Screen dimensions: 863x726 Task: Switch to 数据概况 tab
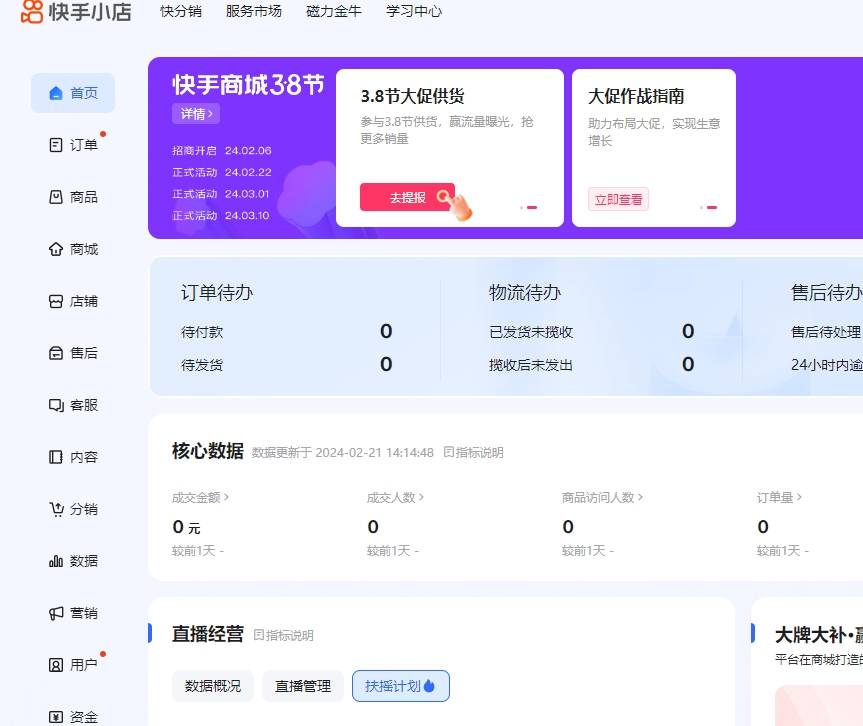click(213, 686)
